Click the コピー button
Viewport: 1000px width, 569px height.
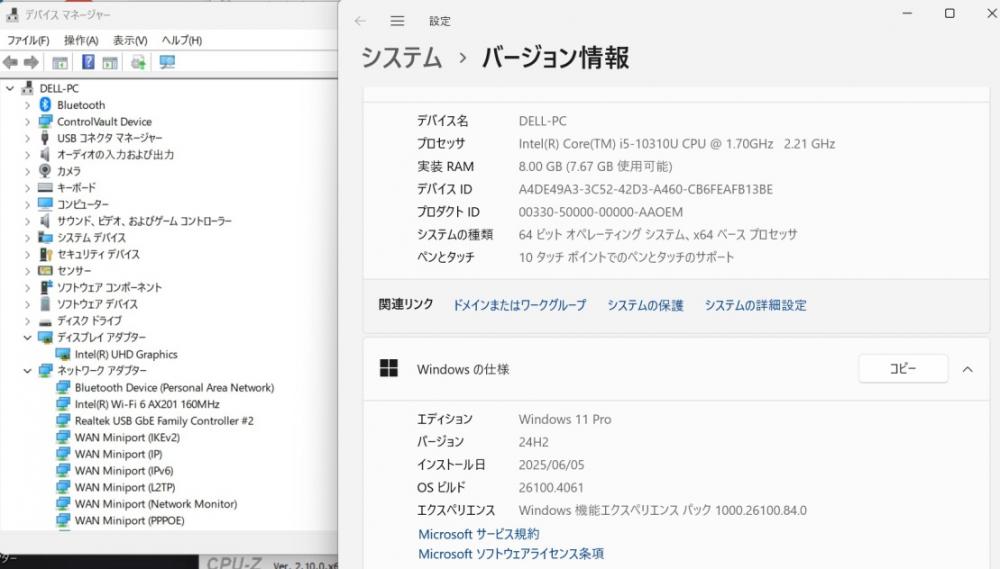(903, 369)
